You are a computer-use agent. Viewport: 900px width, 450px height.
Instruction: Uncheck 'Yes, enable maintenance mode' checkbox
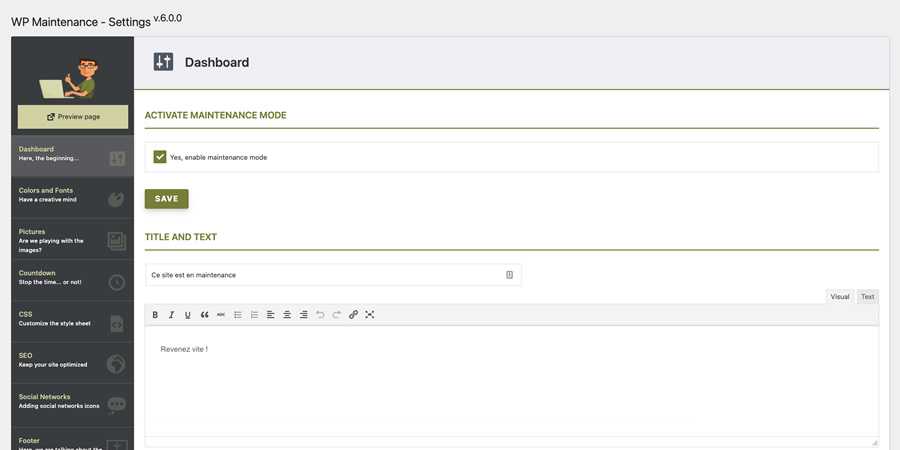tap(160, 157)
